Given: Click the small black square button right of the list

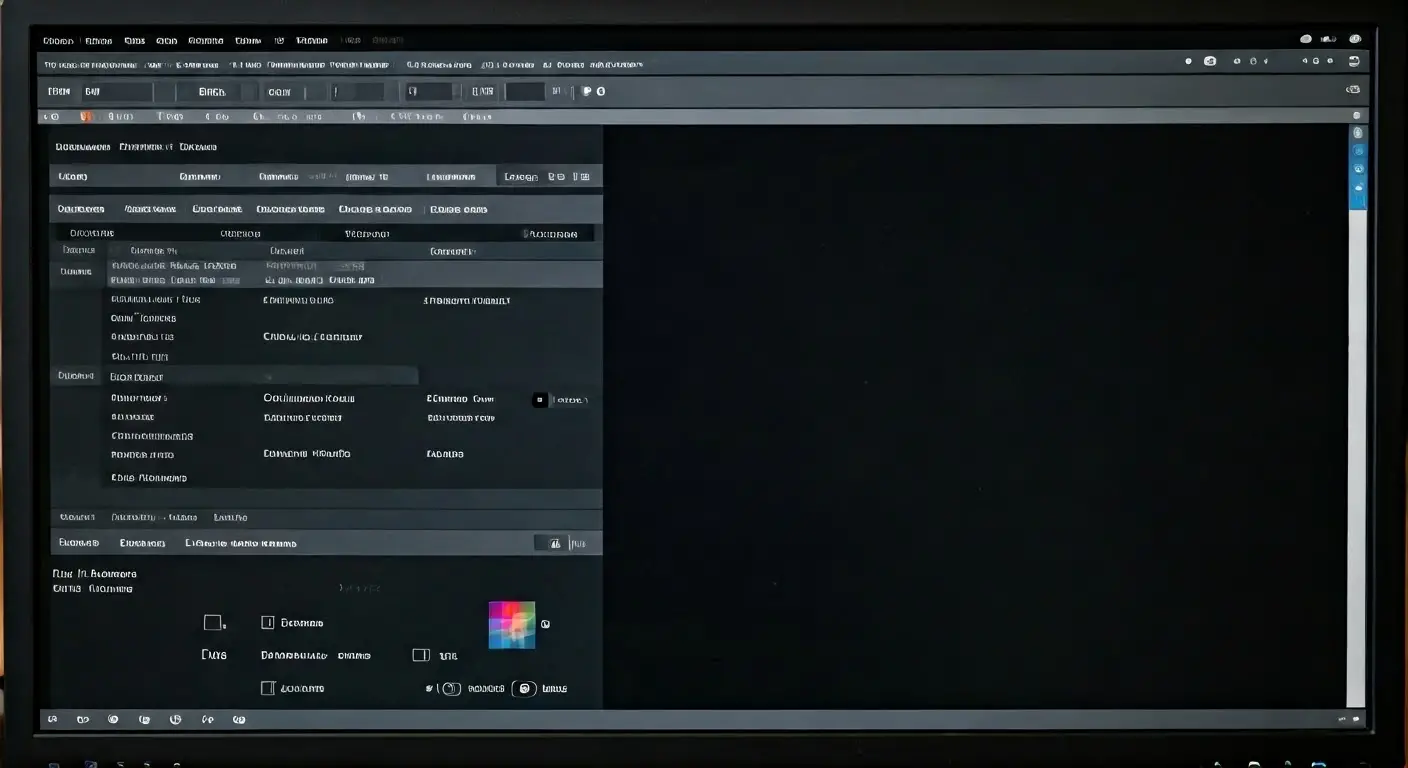Looking at the screenshot, I should point(539,400).
